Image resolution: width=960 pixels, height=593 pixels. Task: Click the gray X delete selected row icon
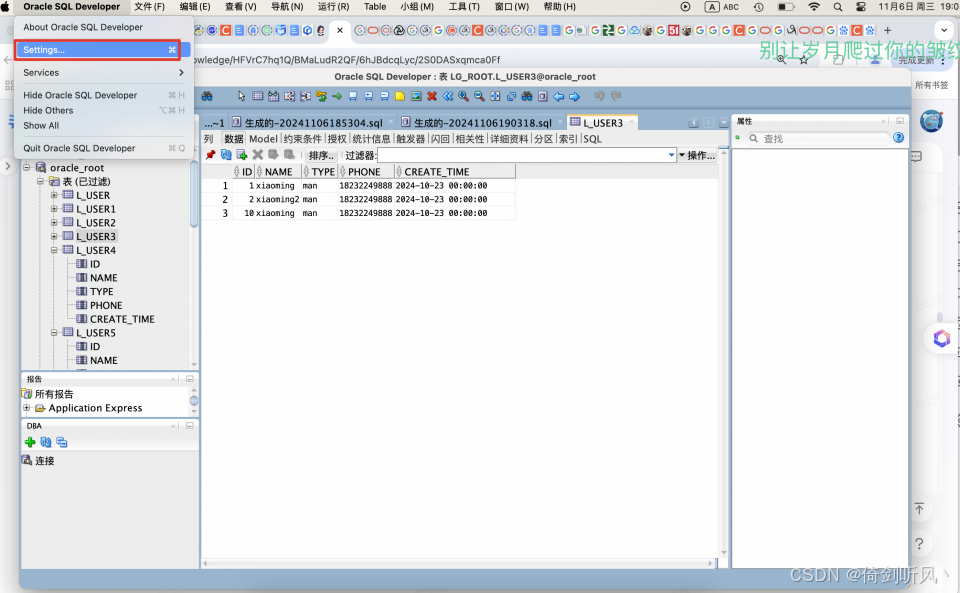(x=258, y=155)
